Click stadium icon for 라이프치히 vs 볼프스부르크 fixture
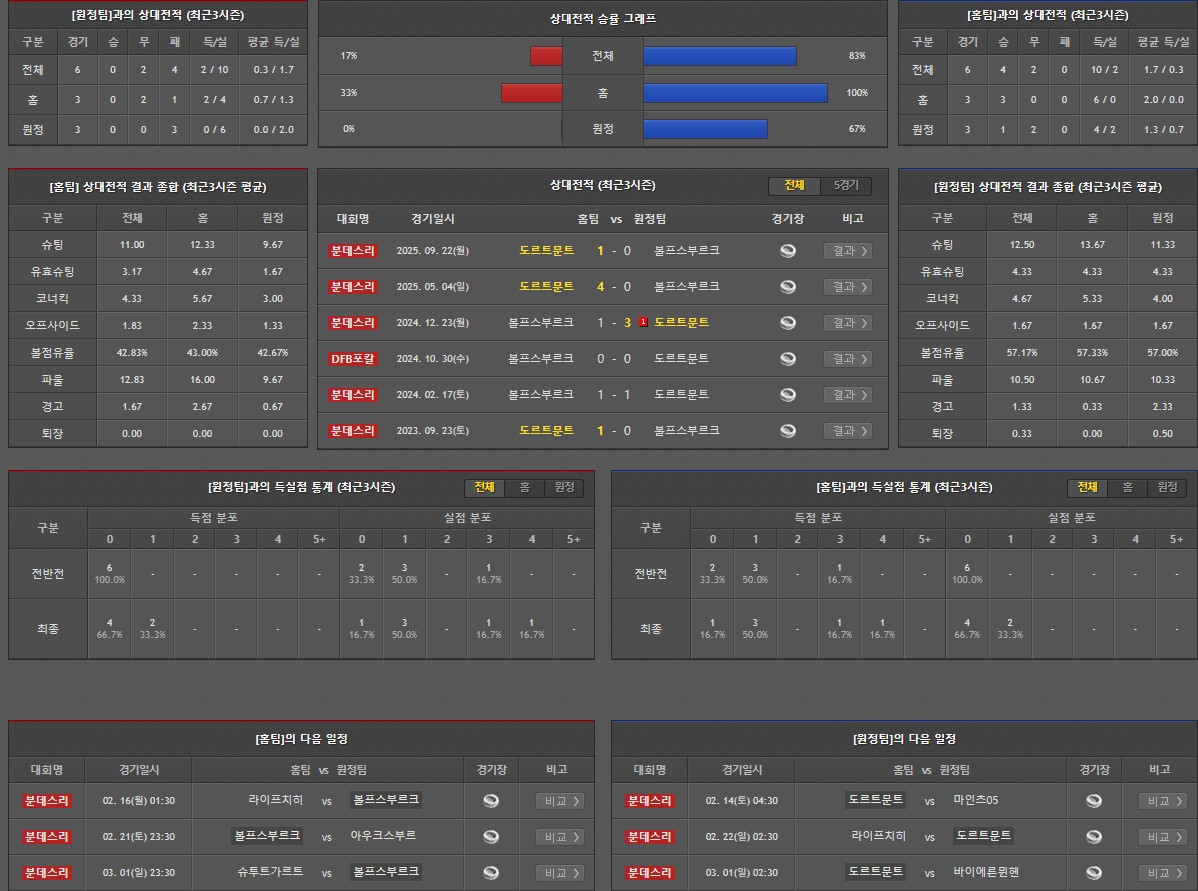Image resolution: width=1198 pixels, height=891 pixels. pos(491,801)
